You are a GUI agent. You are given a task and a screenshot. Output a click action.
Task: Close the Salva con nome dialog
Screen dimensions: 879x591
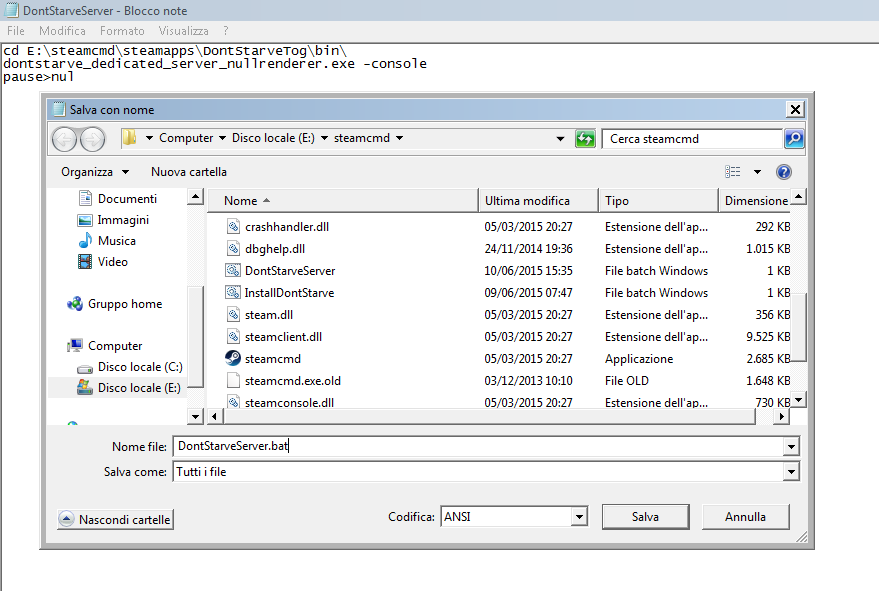point(795,109)
